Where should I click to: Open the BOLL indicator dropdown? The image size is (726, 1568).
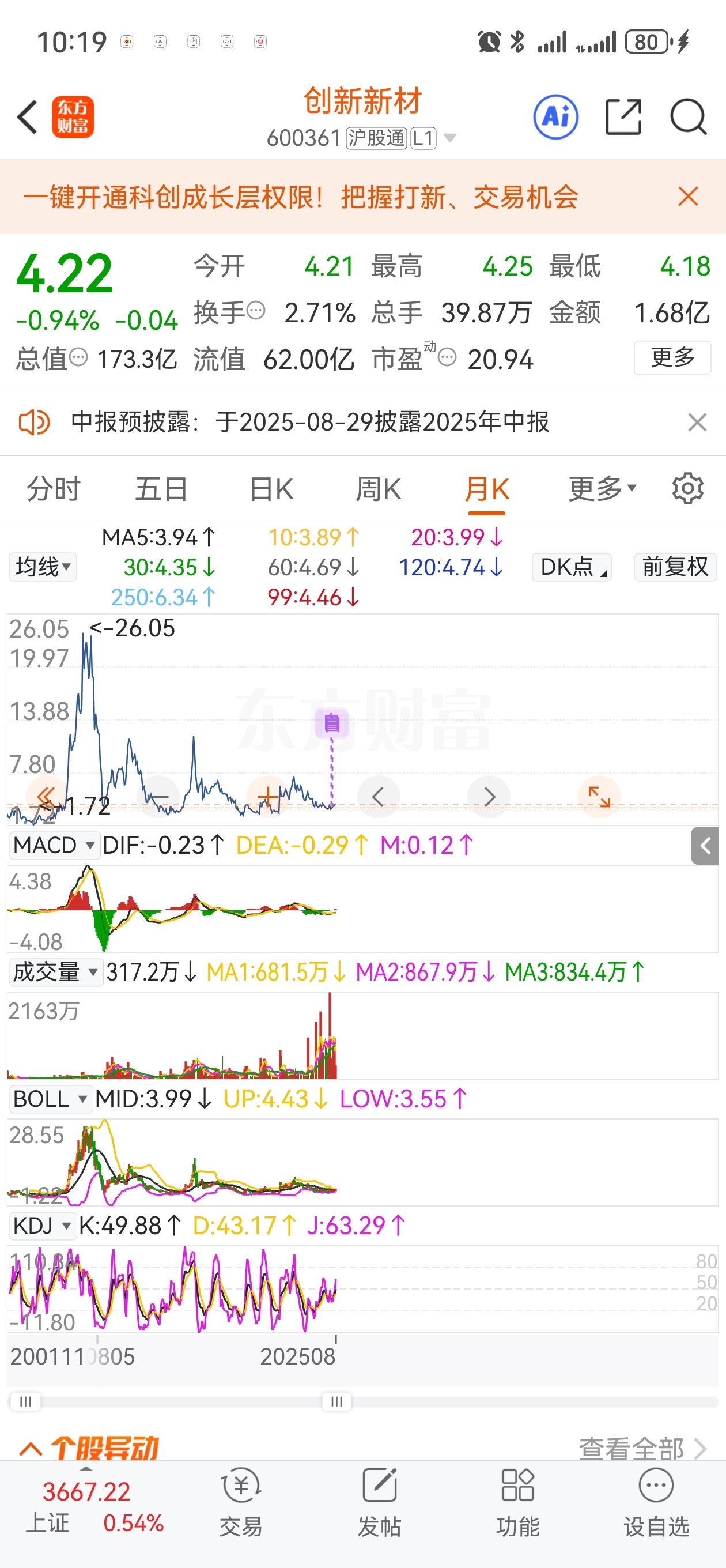coord(51,1099)
